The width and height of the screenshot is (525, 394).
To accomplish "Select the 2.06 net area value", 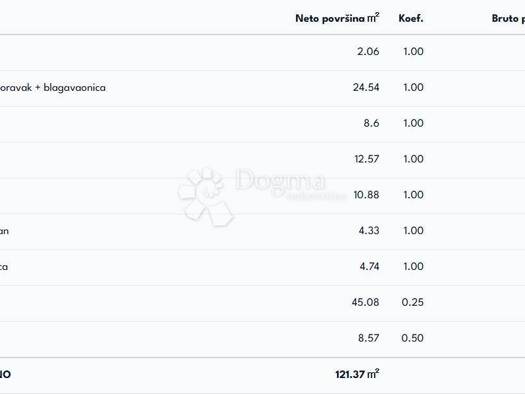I will click(368, 51).
